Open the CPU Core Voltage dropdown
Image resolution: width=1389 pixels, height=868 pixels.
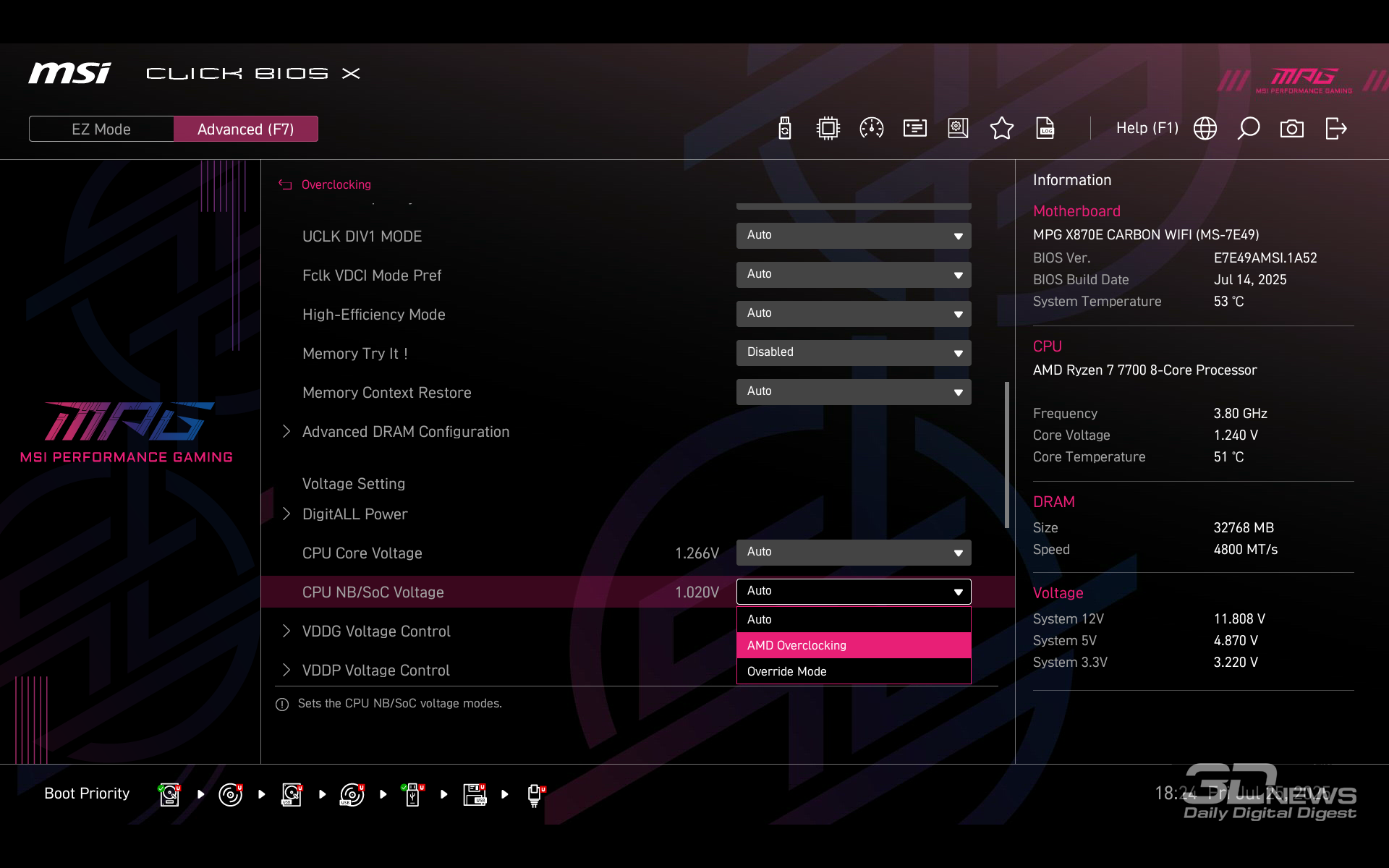click(x=854, y=553)
